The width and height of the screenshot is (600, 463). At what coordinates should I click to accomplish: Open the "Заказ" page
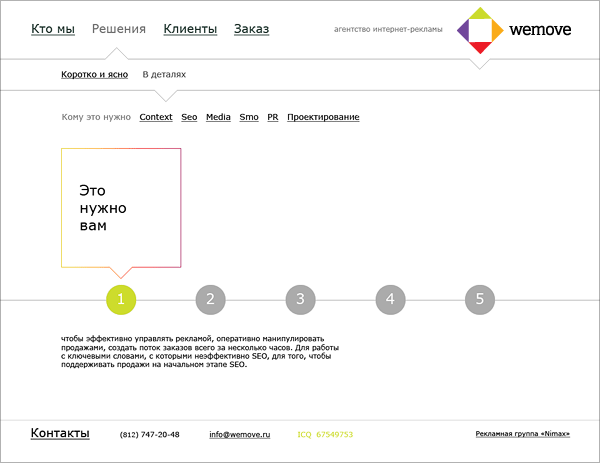(251, 29)
